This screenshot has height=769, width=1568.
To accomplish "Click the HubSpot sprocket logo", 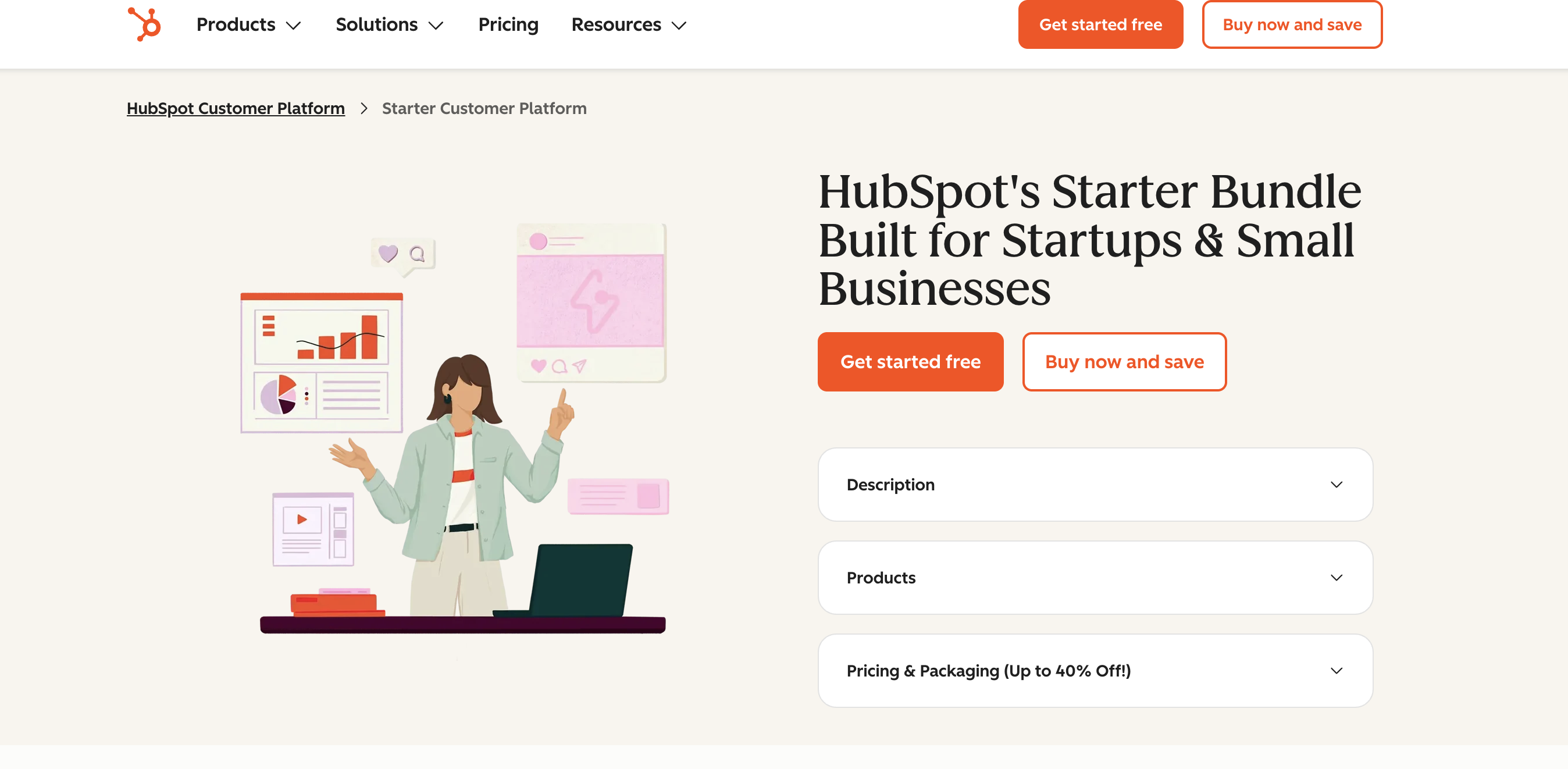I will (x=144, y=24).
